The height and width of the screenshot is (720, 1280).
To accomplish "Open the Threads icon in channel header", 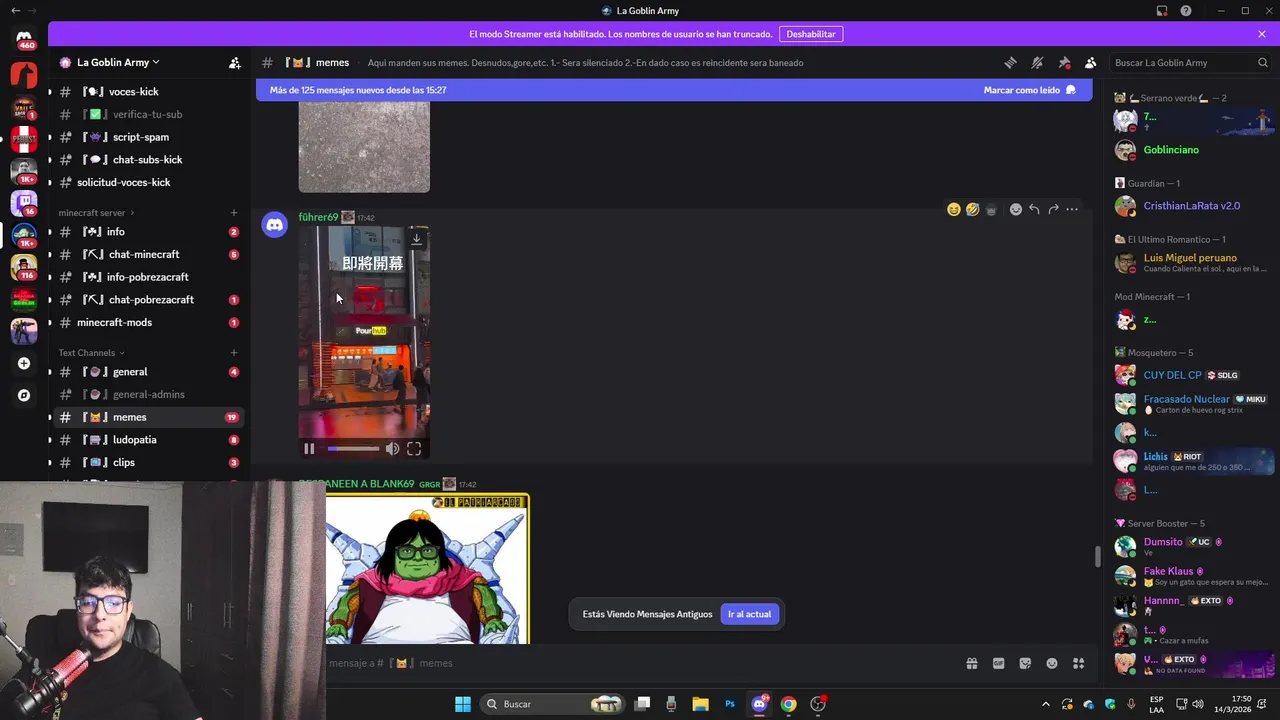I will coord(1011,62).
